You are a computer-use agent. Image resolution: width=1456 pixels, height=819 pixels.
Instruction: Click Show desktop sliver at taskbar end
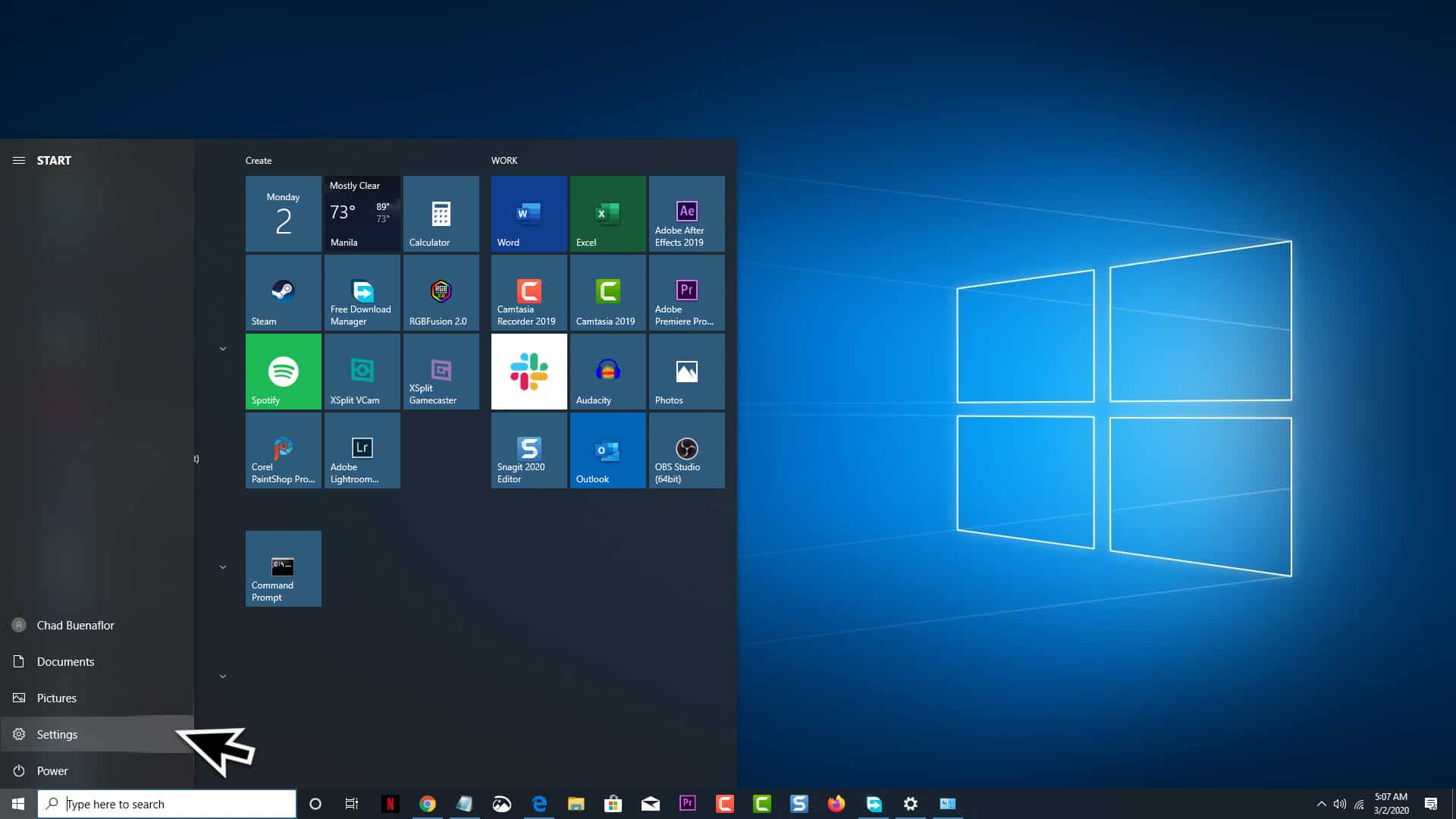(x=1453, y=804)
